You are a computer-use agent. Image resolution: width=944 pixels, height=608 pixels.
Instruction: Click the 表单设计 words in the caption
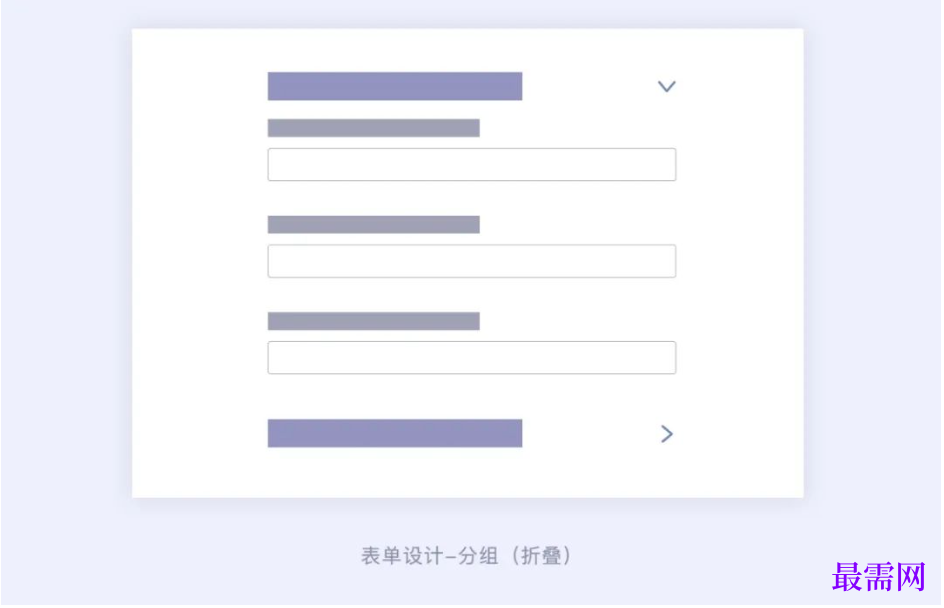(x=400, y=556)
